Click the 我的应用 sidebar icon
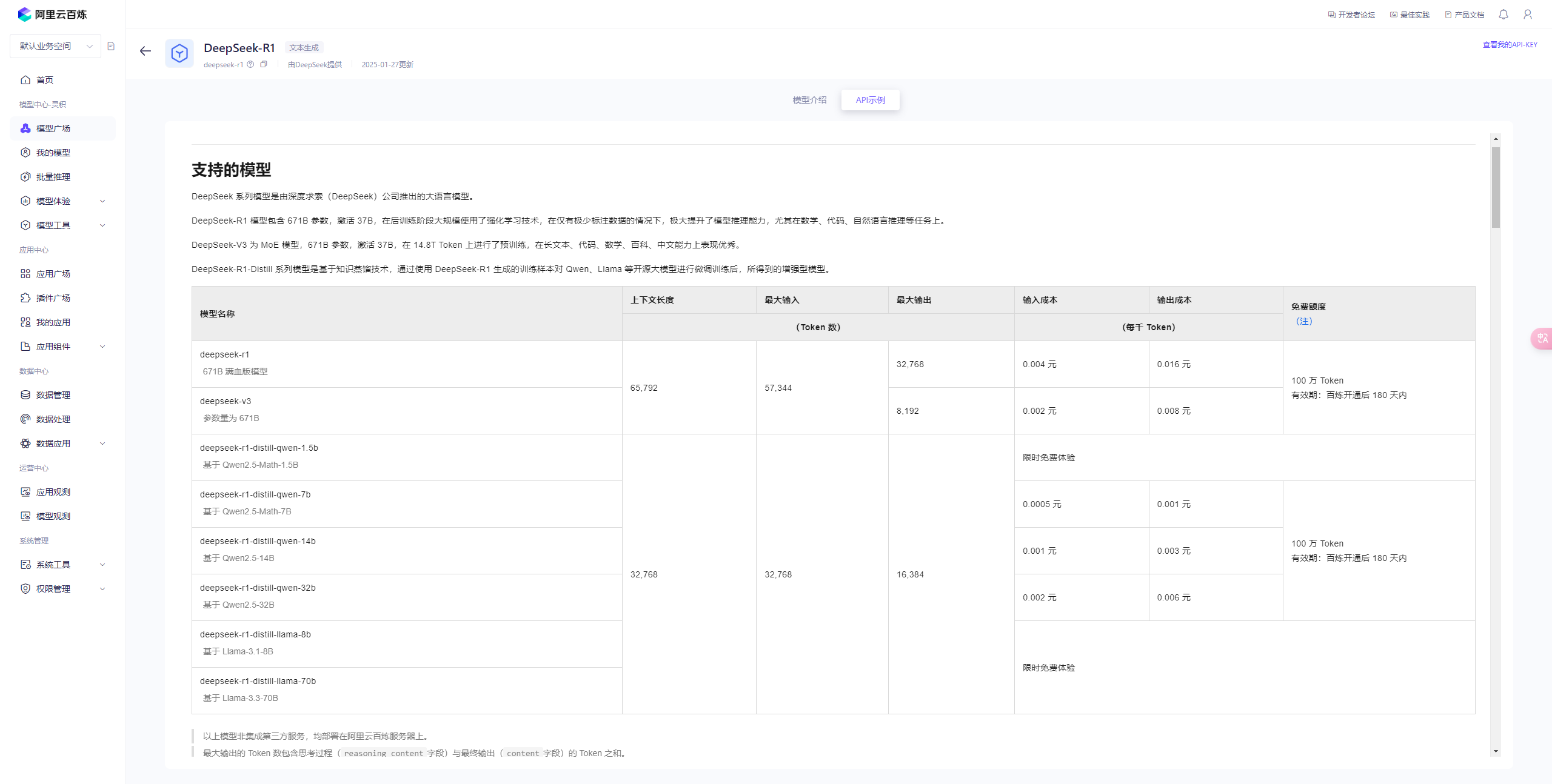The height and width of the screenshot is (784, 1552). pos(25,322)
